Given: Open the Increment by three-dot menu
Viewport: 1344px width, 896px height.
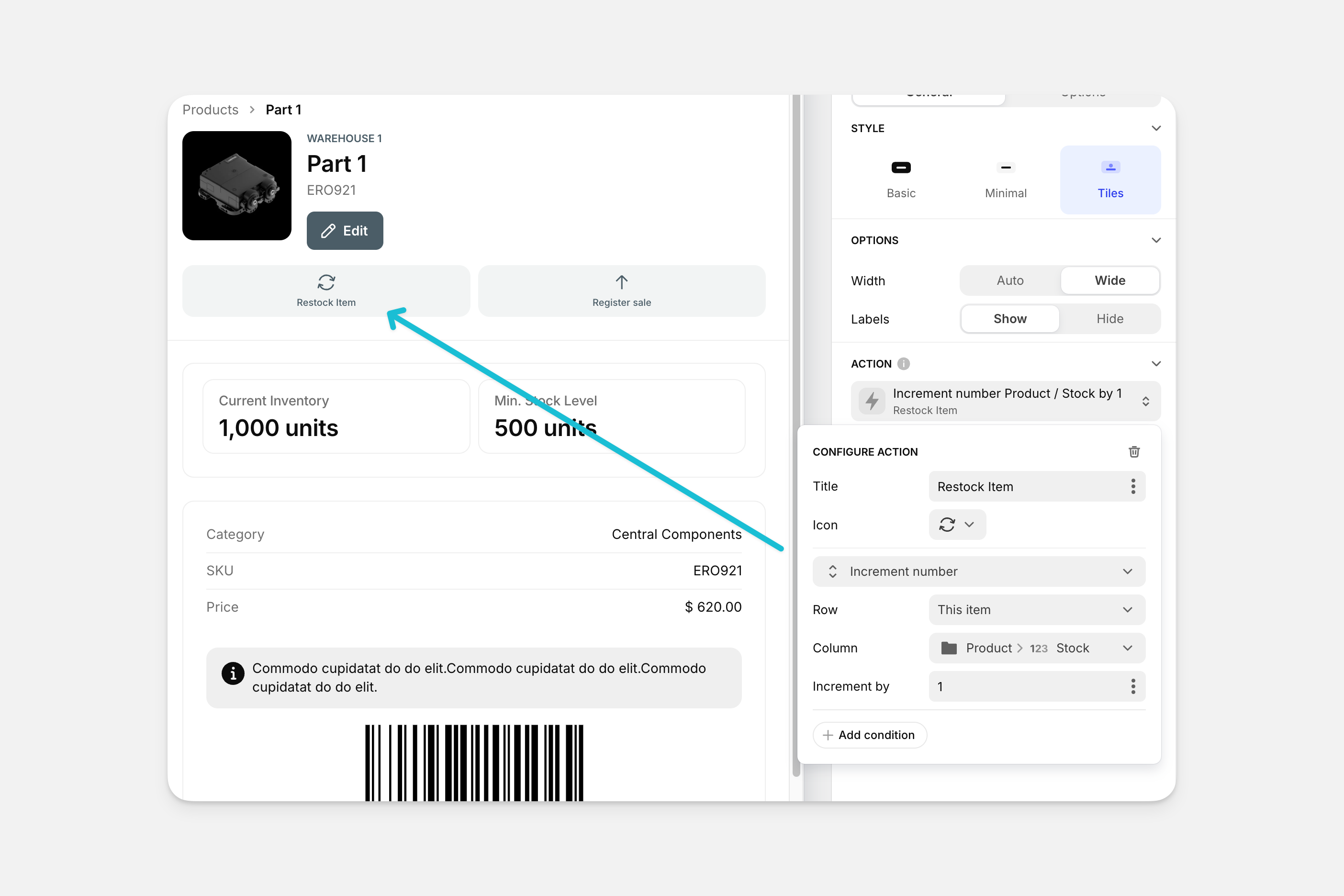Looking at the screenshot, I should [1133, 686].
